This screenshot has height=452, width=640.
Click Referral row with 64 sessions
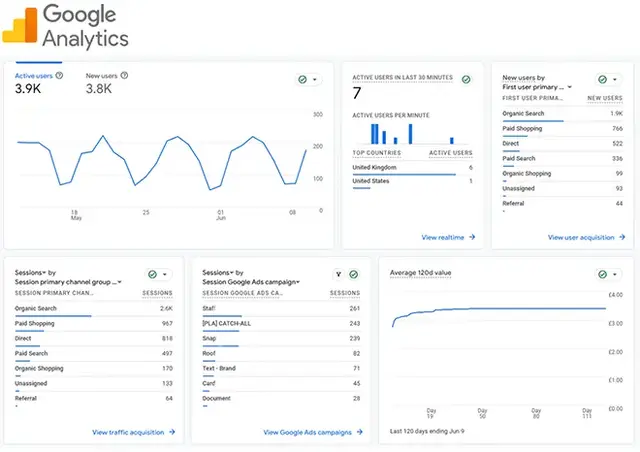(x=94, y=400)
